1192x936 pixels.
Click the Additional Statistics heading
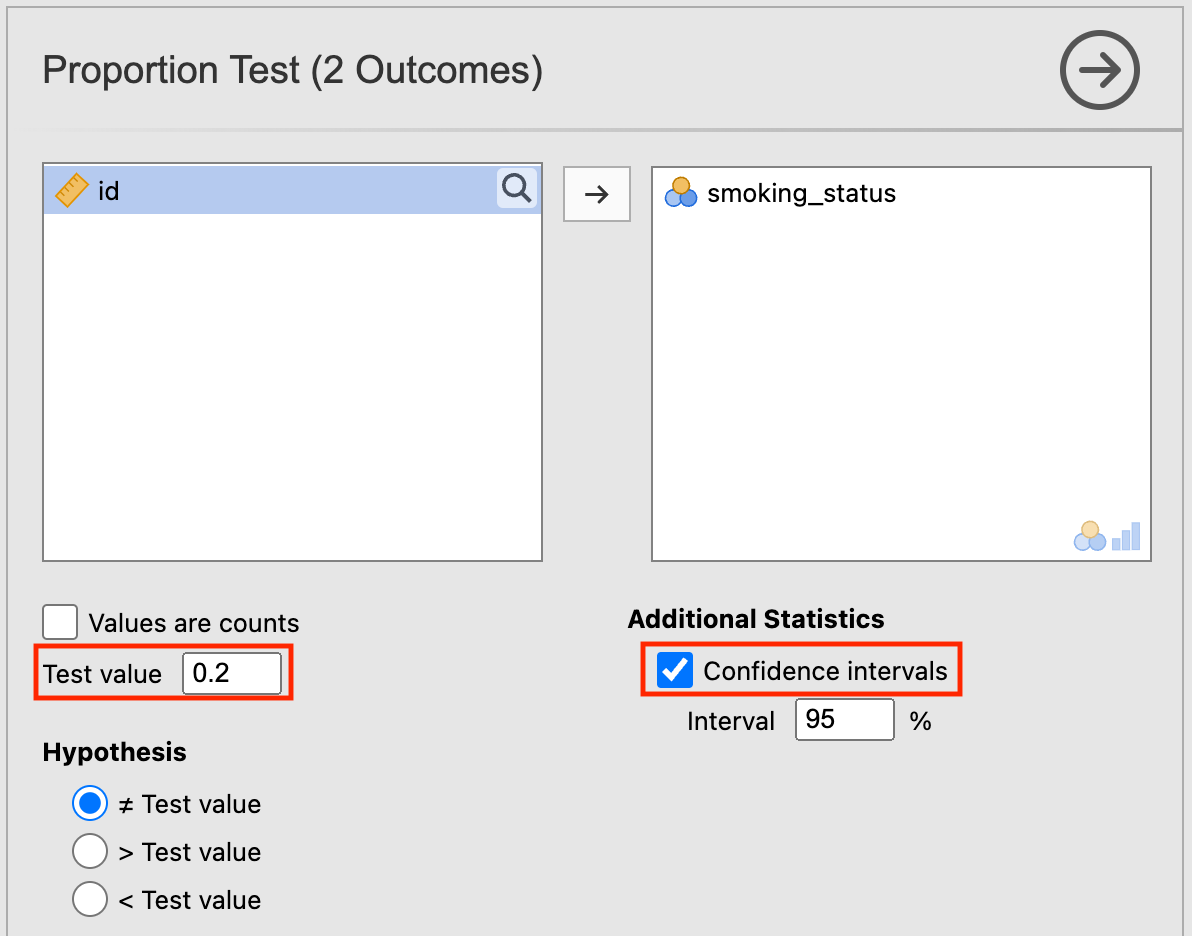tap(756, 619)
